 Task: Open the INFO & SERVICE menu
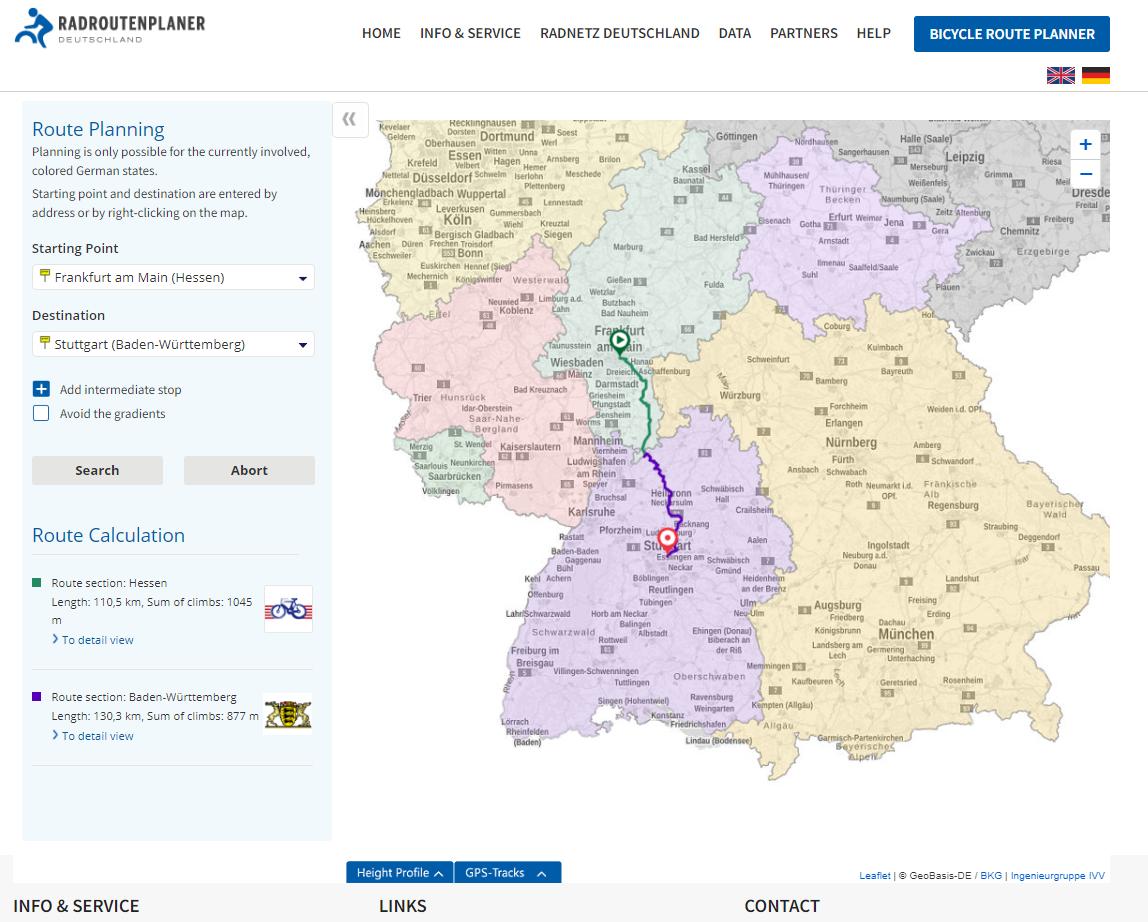(x=470, y=33)
